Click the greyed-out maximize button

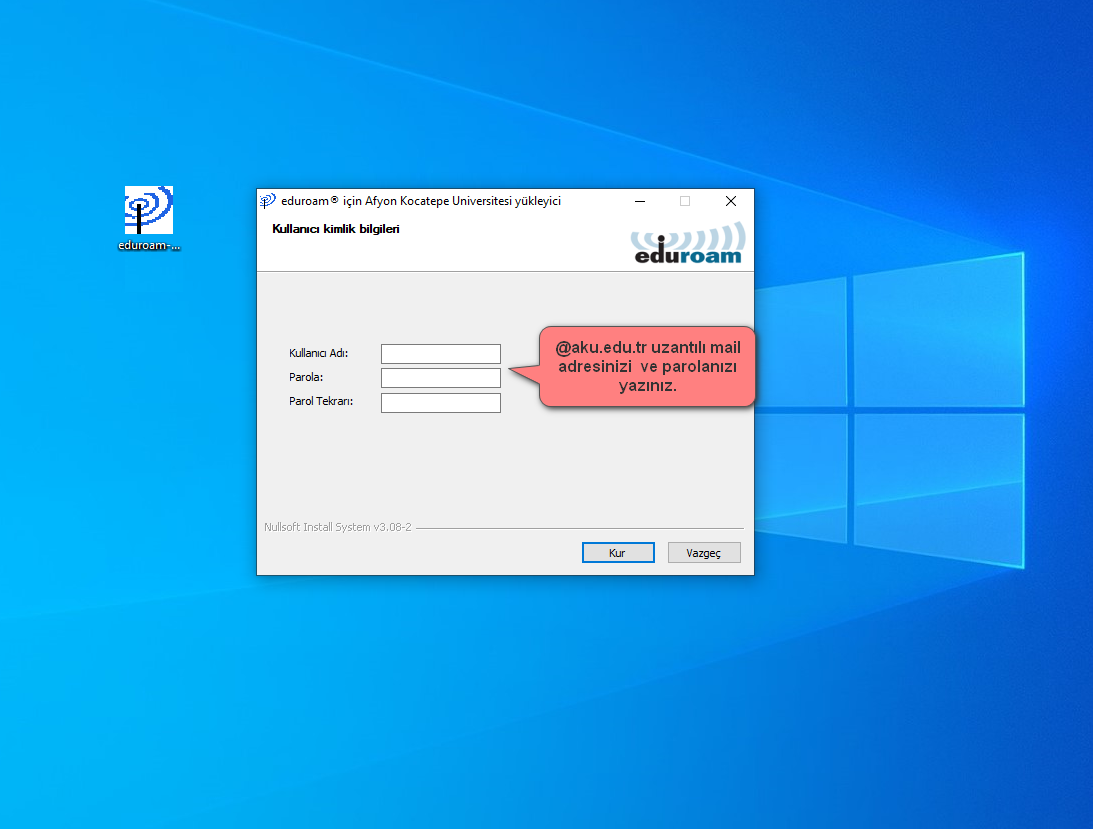[x=685, y=201]
